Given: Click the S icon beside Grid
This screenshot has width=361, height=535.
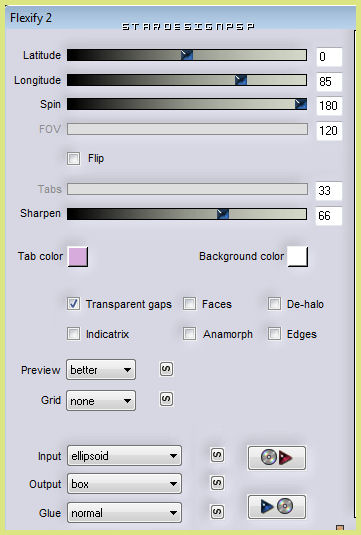Looking at the screenshot, I should pyautogui.click(x=166, y=399).
